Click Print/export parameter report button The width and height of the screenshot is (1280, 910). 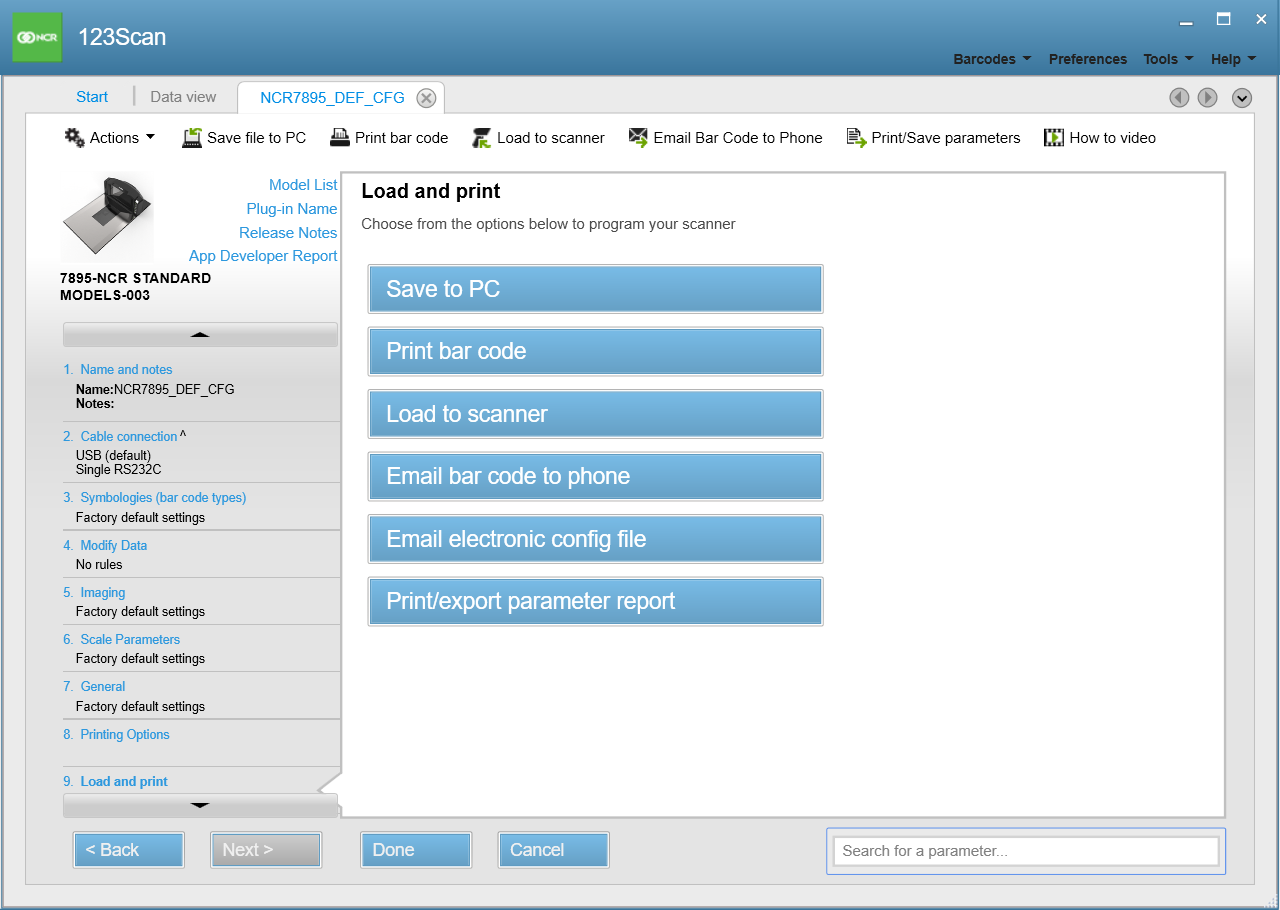tap(595, 601)
